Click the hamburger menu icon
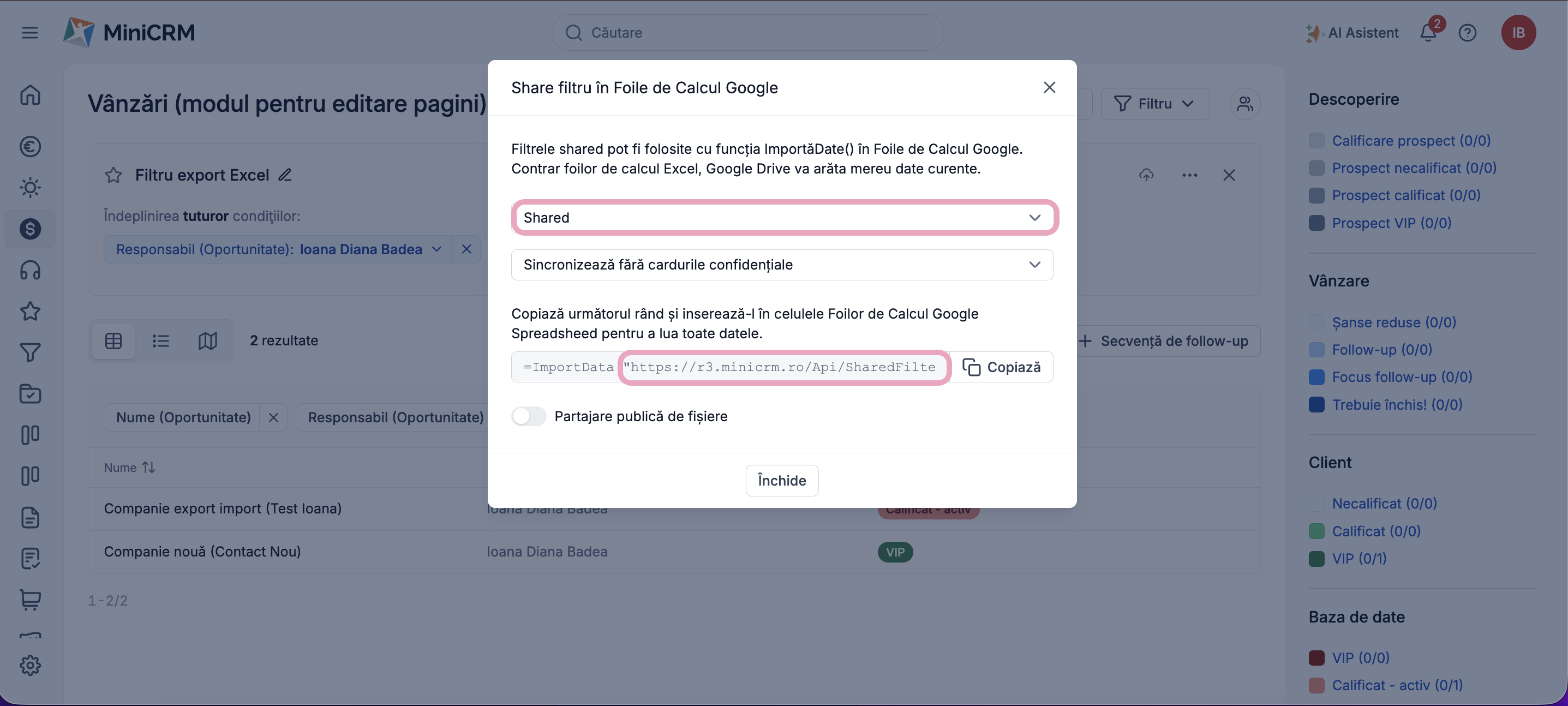This screenshot has width=1568, height=706. pos(30,33)
